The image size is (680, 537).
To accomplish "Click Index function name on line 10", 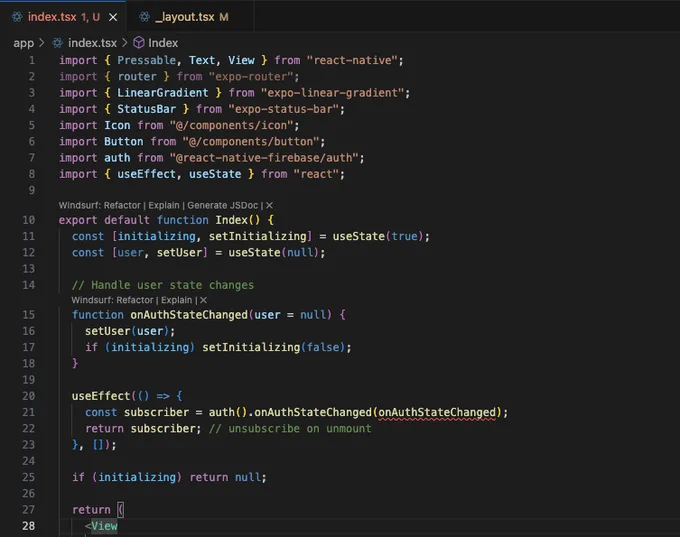I will click(x=232, y=220).
